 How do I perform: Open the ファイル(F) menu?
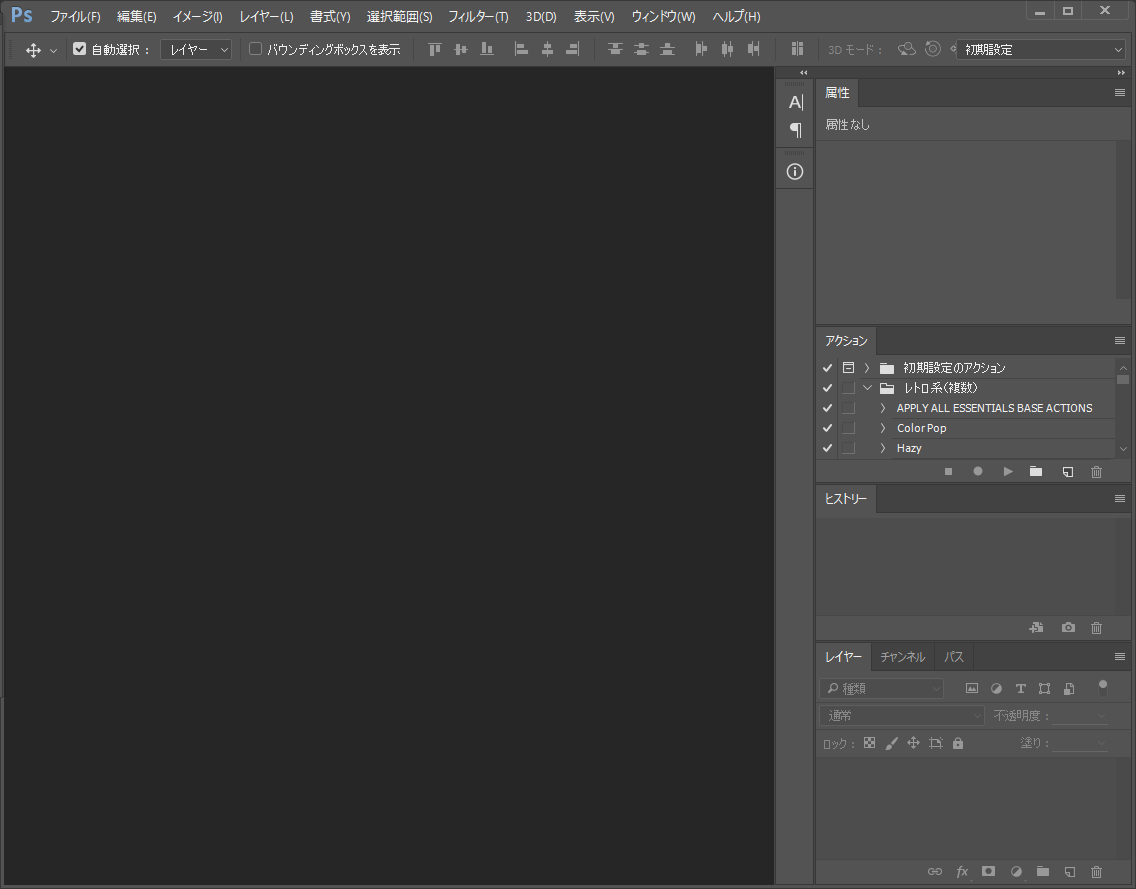[x=75, y=17]
